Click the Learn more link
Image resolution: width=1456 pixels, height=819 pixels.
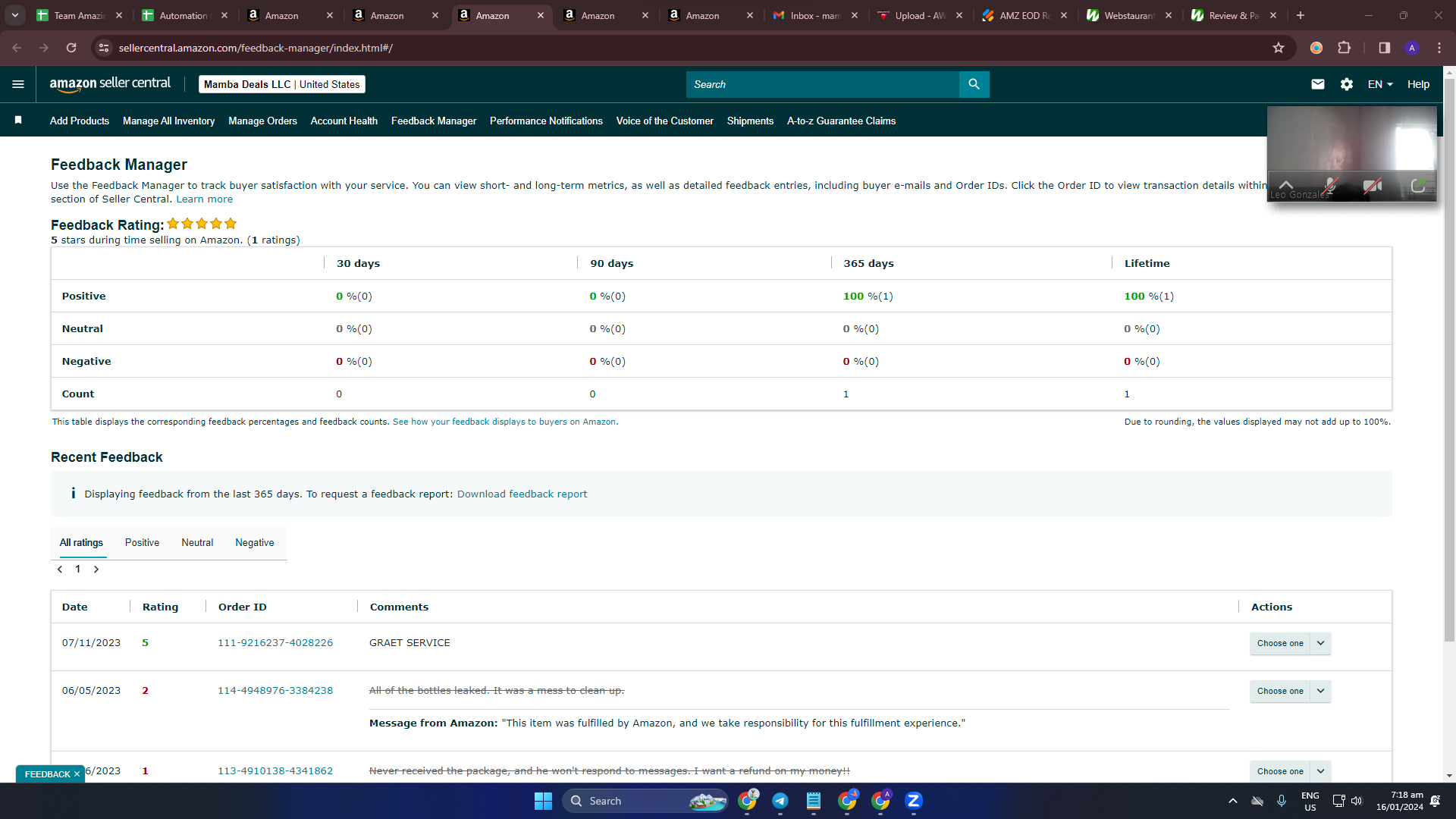point(205,199)
